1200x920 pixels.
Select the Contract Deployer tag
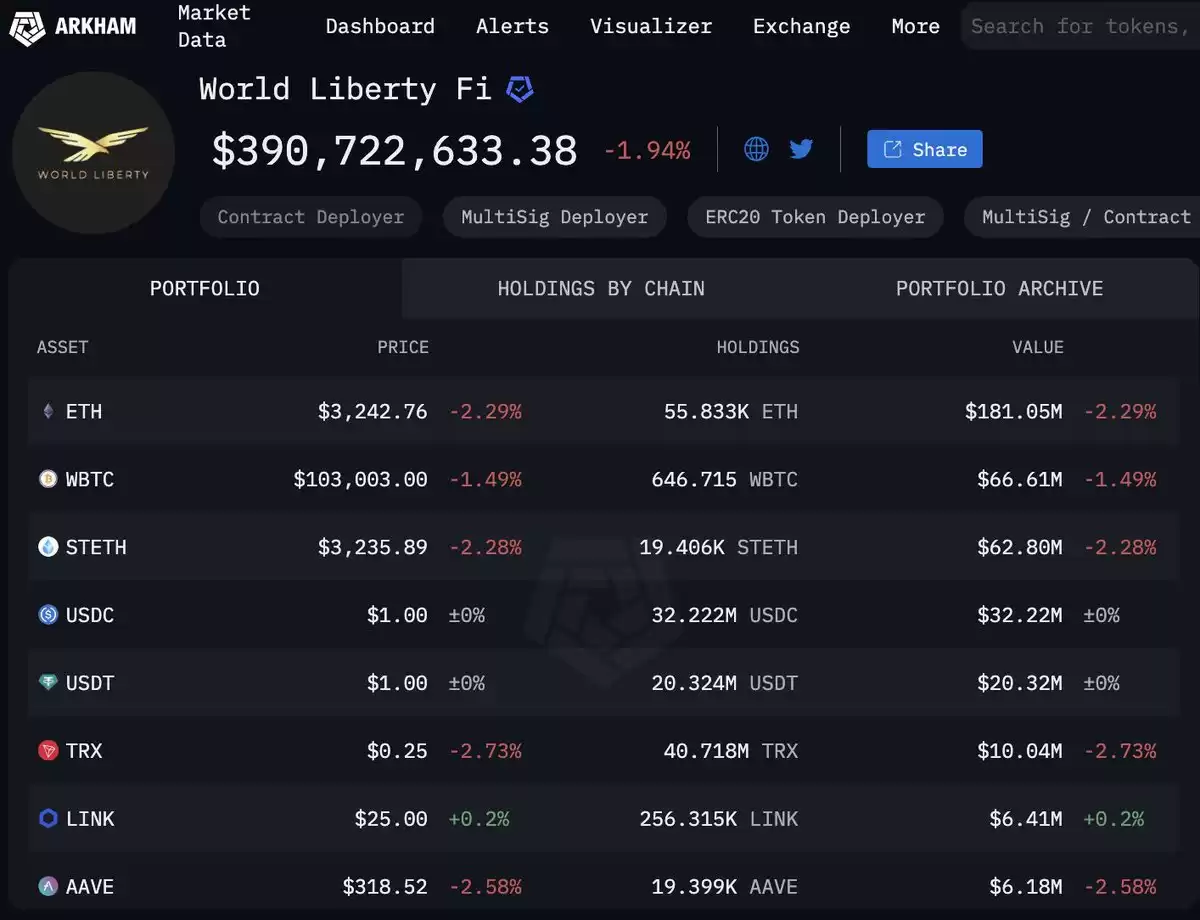point(311,217)
